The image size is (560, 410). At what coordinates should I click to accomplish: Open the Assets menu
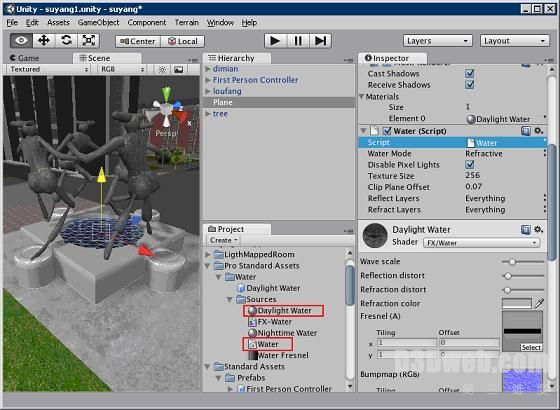(58, 22)
